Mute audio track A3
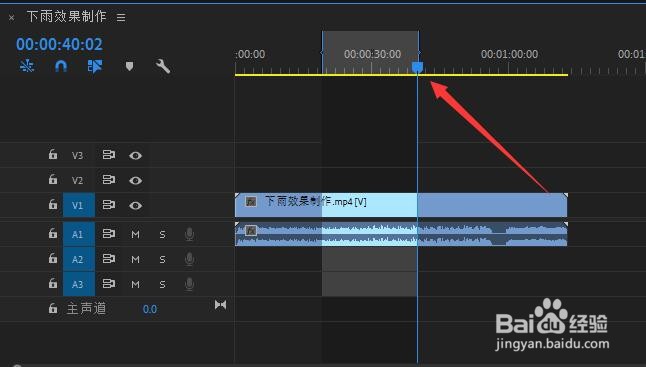The image size is (646, 367). click(x=135, y=284)
